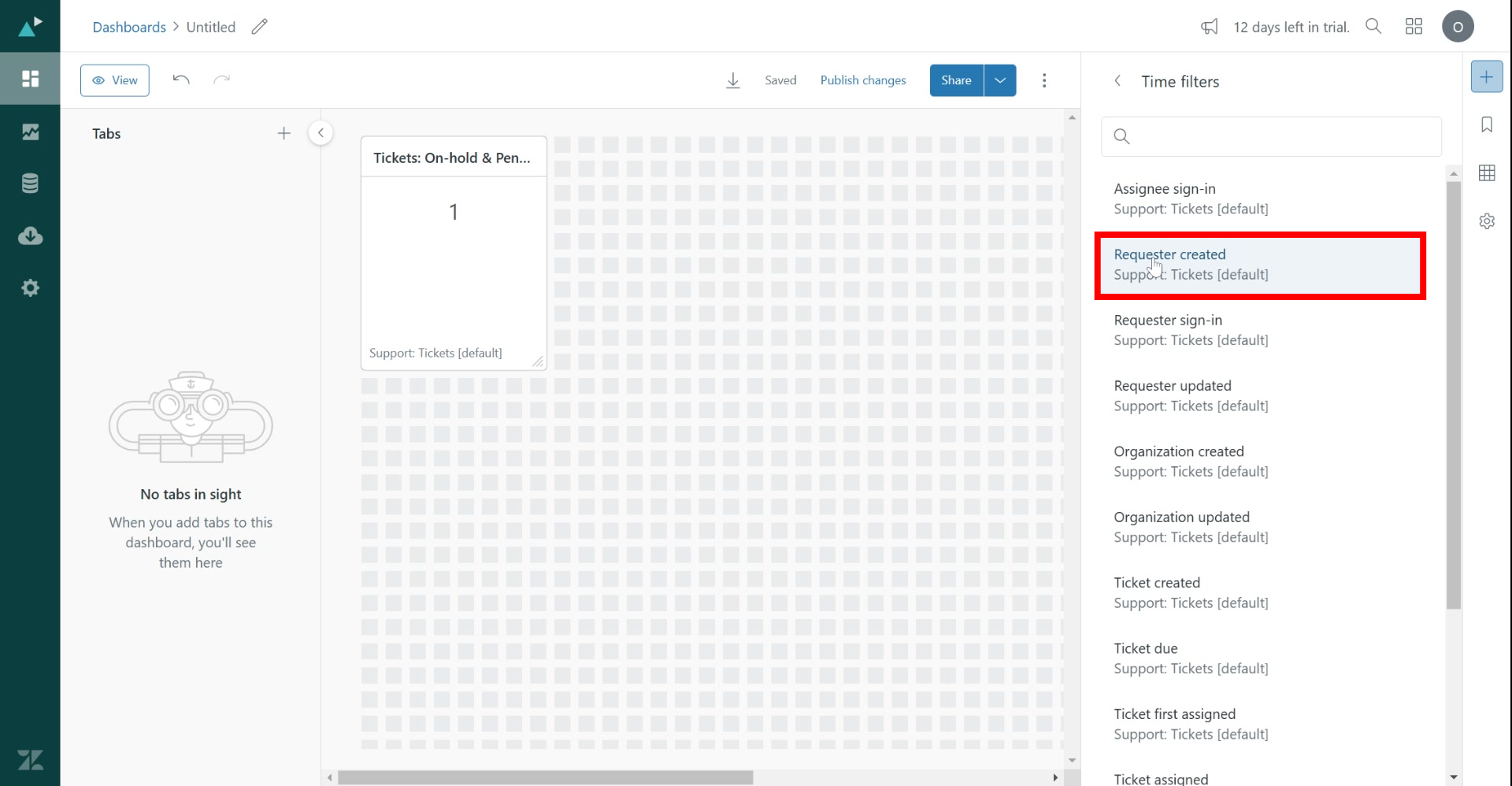This screenshot has width=1512, height=786.
Task: Open the Dashboards breadcrumb link
Action: (129, 27)
